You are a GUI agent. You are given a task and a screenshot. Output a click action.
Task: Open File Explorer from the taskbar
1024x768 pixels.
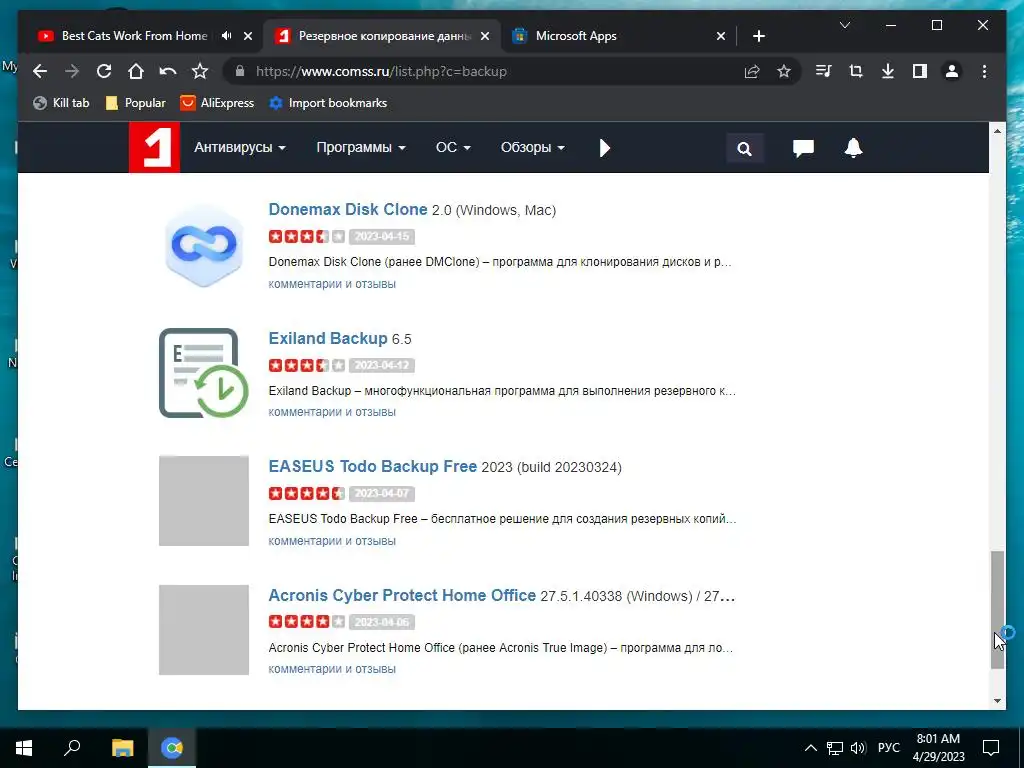click(122, 748)
